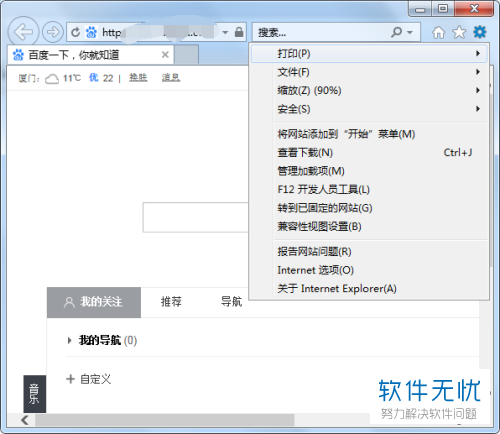Click the Tools gear icon
Screen dimensions: 500x434
click(x=480, y=32)
